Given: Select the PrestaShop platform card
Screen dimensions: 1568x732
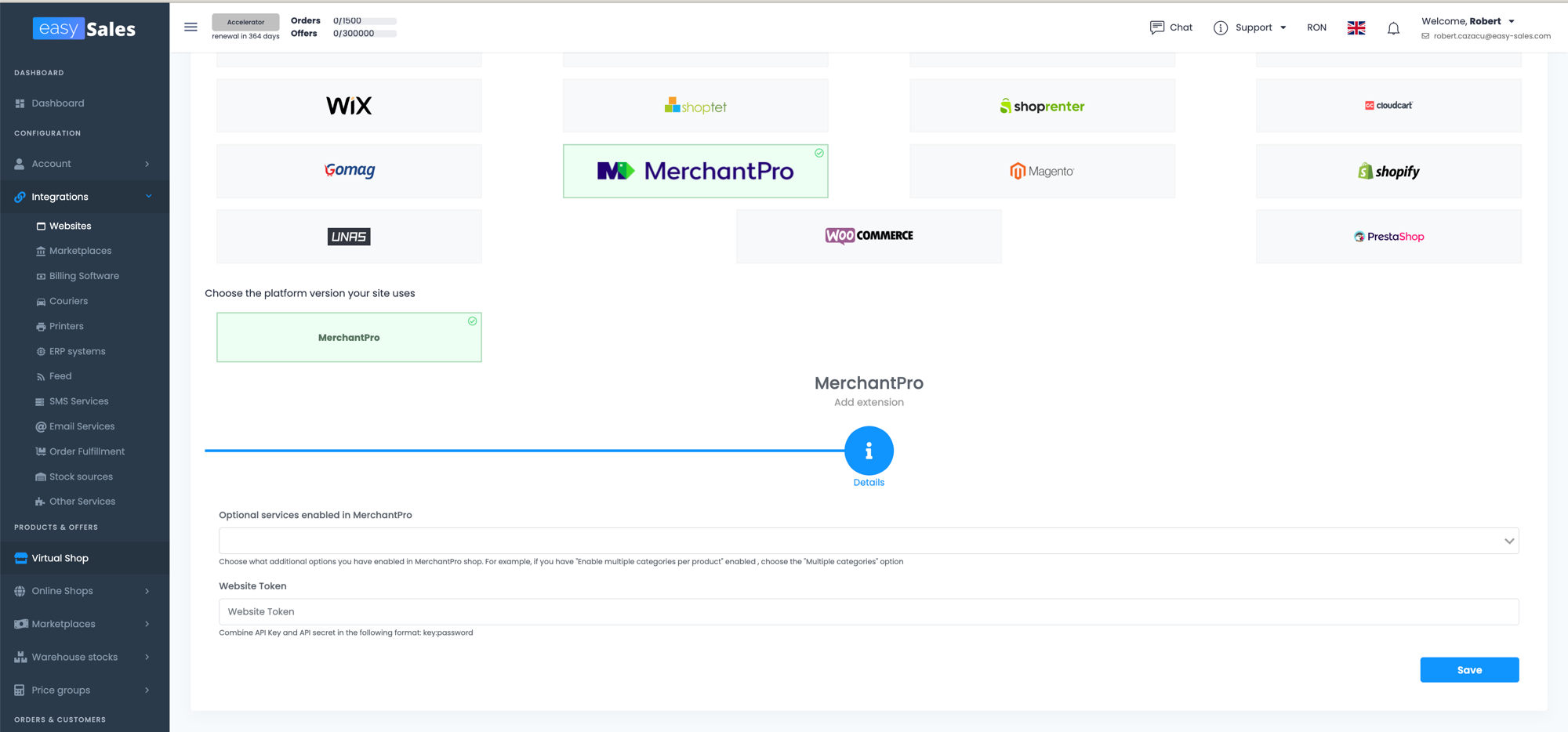Looking at the screenshot, I should [1388, 236].
